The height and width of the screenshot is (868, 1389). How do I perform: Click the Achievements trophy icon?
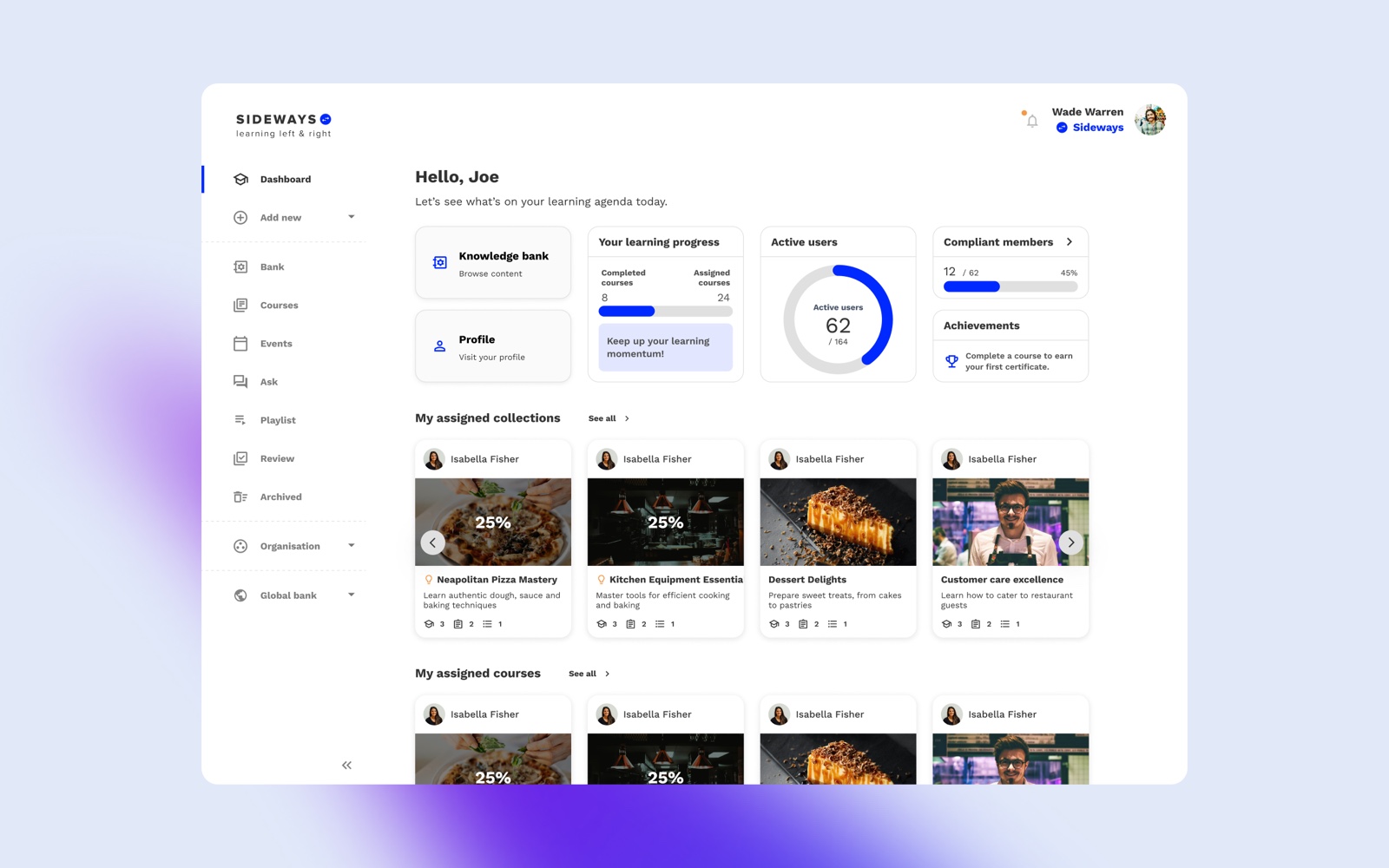952,361
